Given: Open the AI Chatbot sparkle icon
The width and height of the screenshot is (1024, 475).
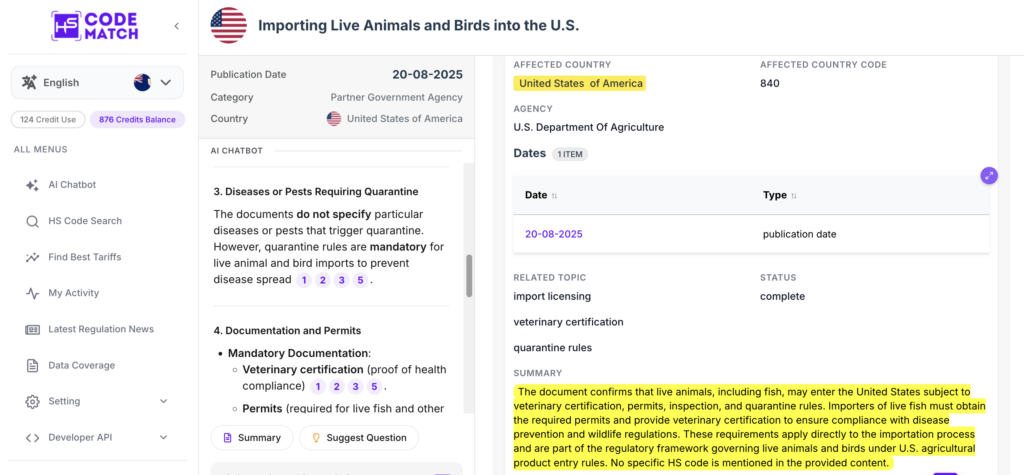Looking at the screenshot, I should [x=32, y=185].
